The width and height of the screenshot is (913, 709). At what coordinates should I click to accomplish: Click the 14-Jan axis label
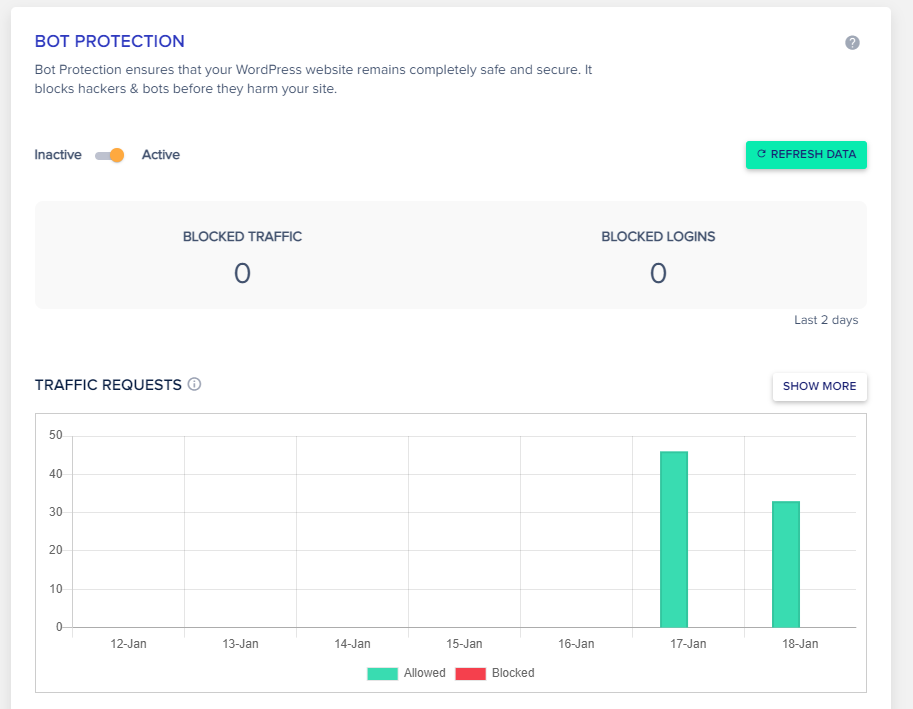click(x=352, y=644)
